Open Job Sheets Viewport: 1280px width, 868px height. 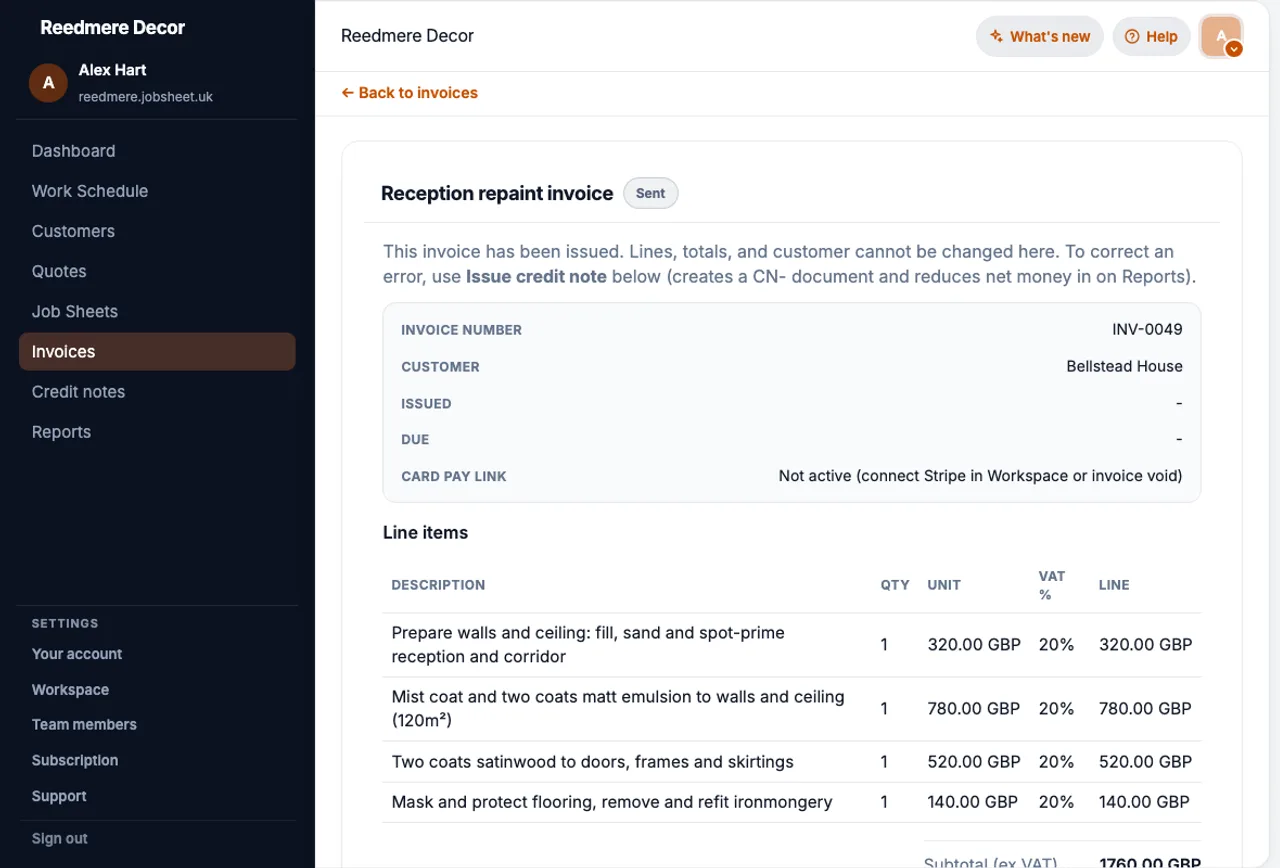[x=75, y=311]
